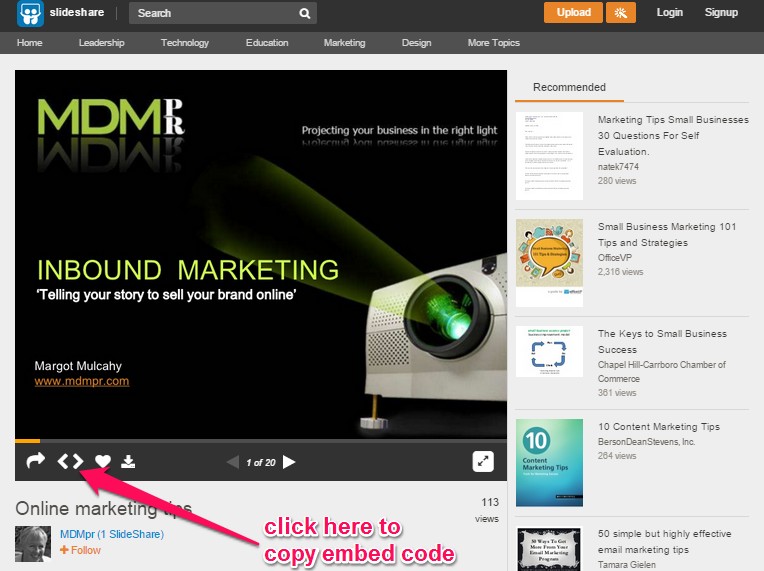Click the SlideShare logo icon
The image size is (764, 571).
pos(30,13)
